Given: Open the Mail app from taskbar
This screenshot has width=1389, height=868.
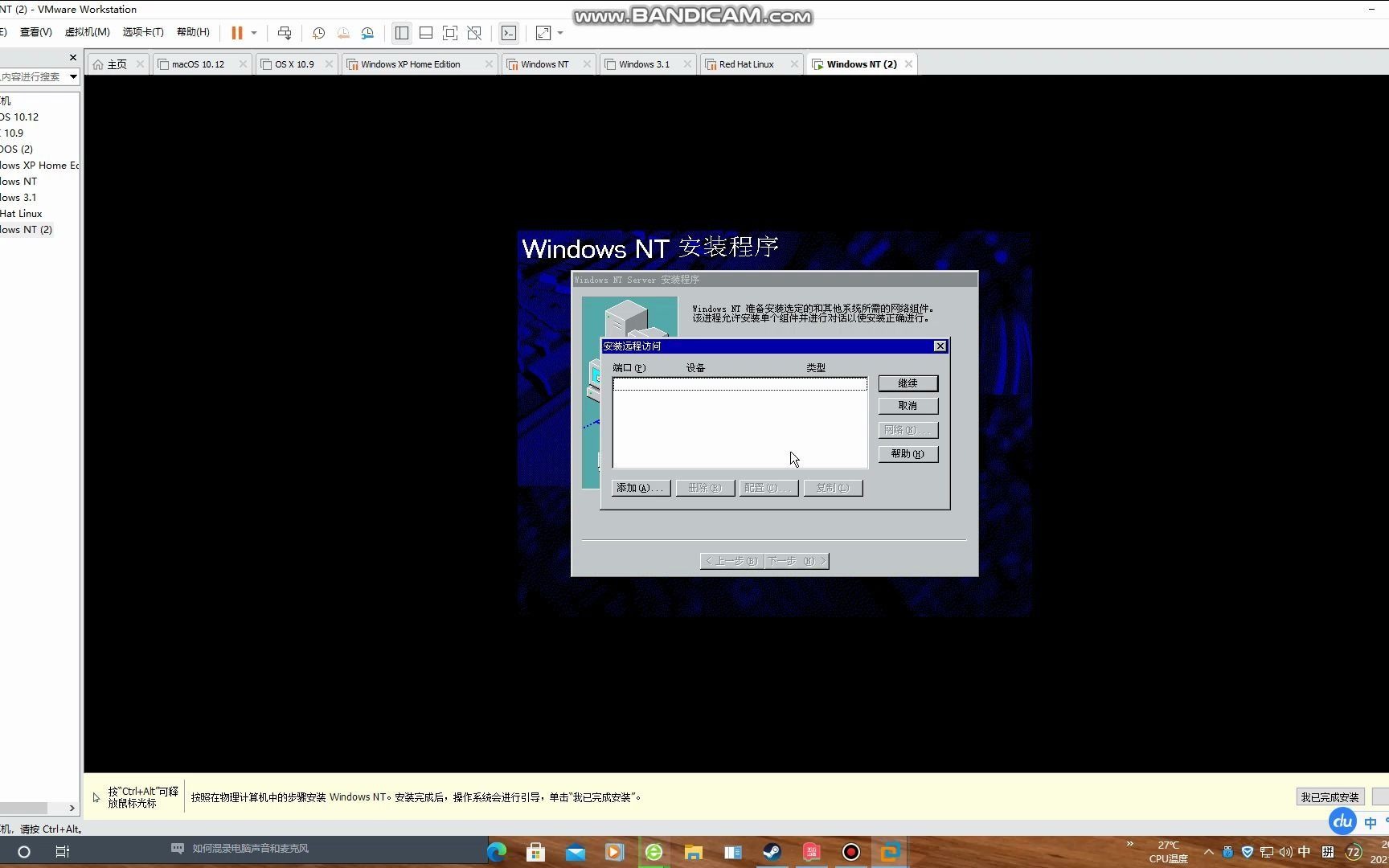Looking at the screenshot, I should tap(575, 852).
